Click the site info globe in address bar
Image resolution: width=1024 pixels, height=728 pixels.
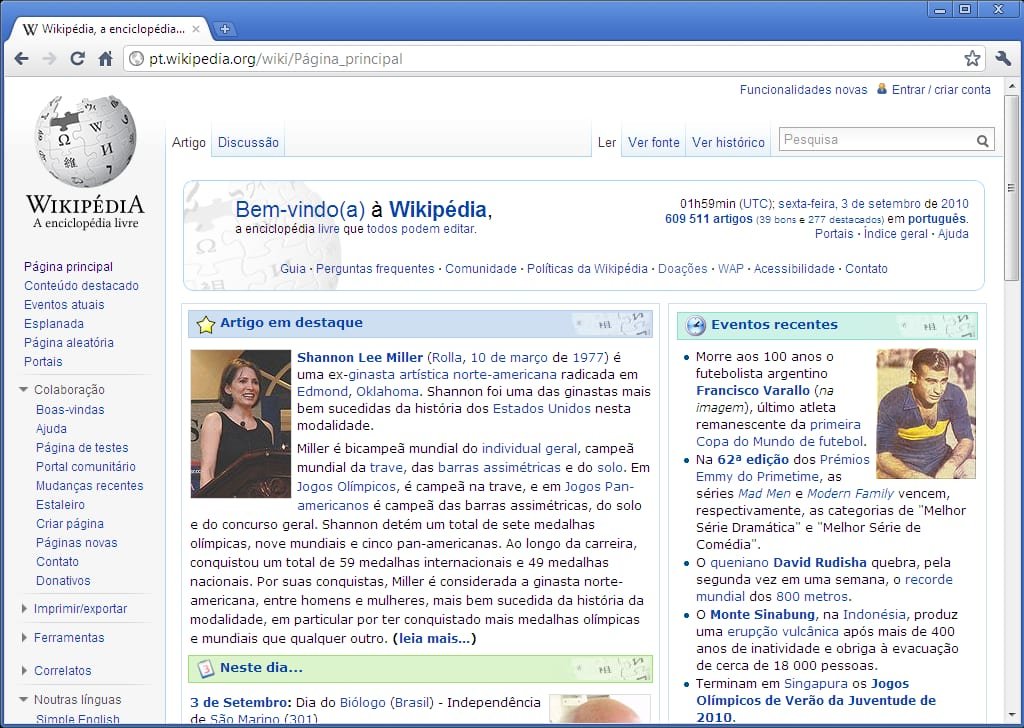tap(136, 59)
